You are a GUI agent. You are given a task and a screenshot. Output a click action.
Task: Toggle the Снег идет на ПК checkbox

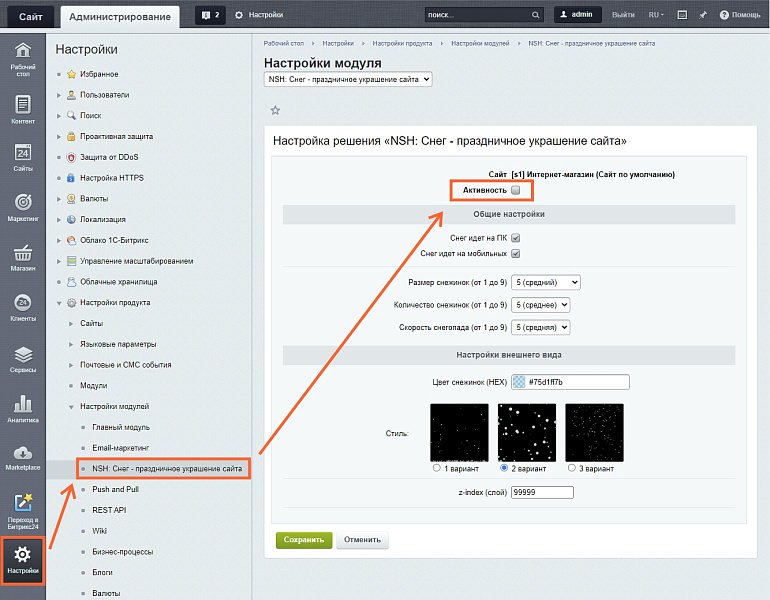[516, 238]
